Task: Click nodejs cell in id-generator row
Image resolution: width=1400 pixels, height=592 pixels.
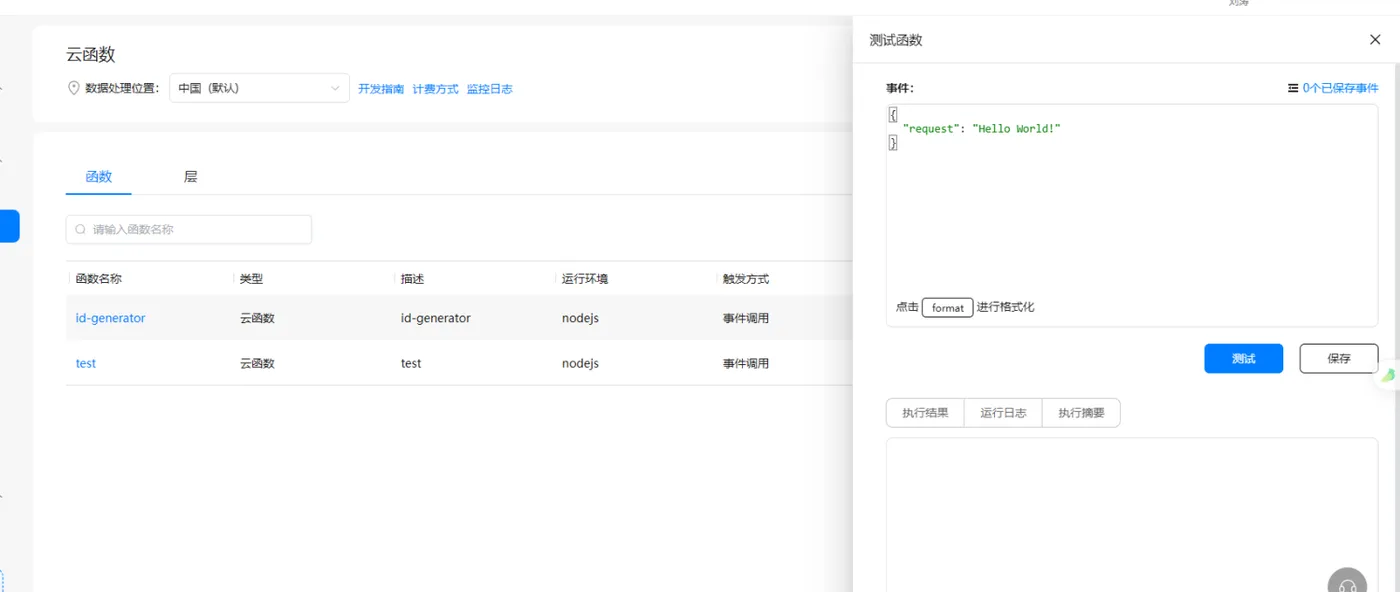Action: click(580, 318)
